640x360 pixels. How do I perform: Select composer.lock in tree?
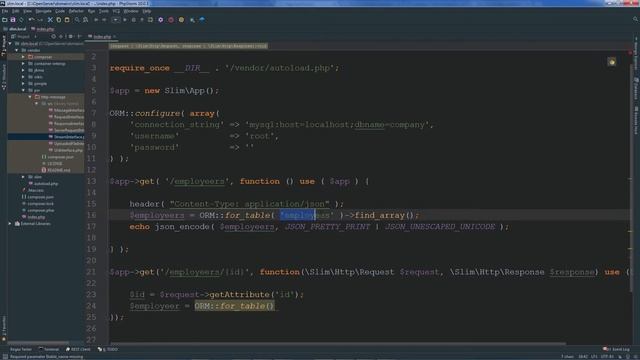(x=38, y=204)
